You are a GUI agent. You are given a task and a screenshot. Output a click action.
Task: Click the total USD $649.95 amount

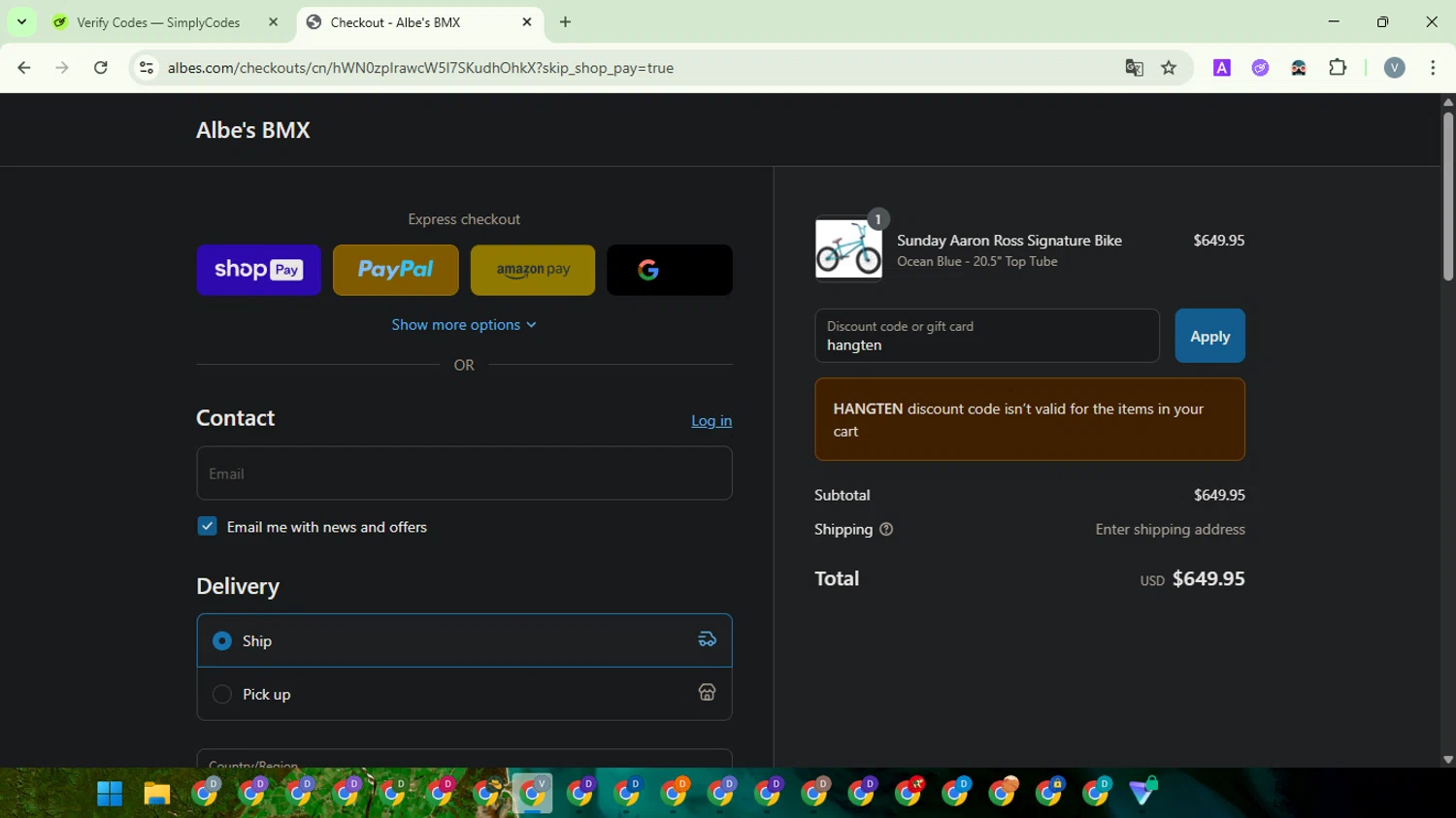coord(1192,579)
